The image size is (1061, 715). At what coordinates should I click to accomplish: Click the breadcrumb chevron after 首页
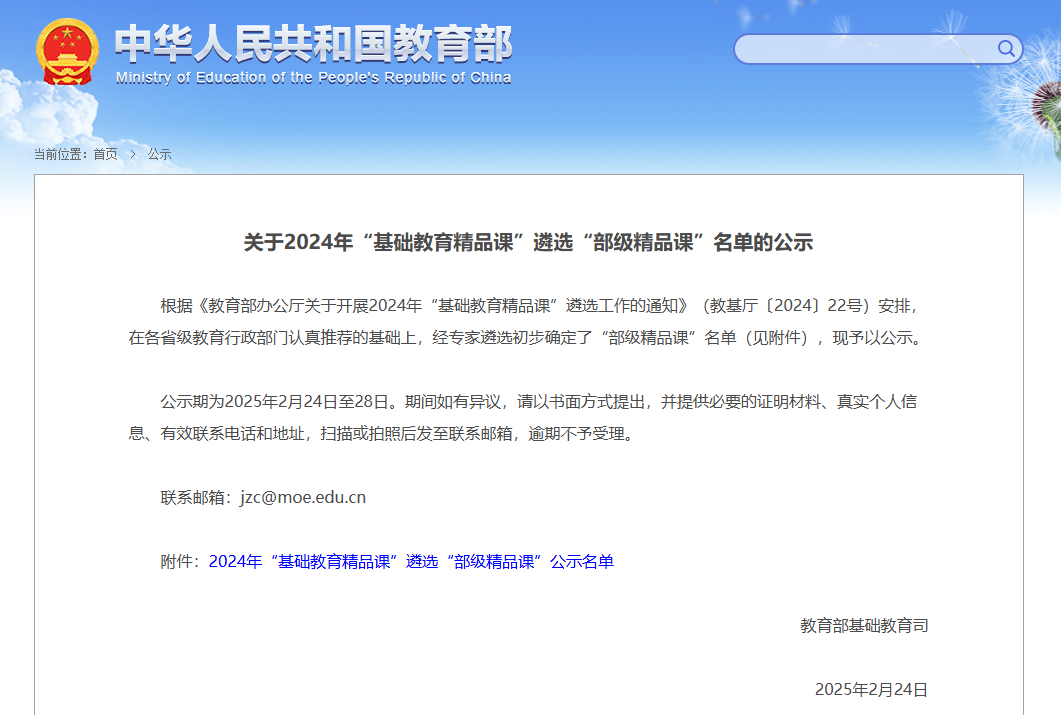(x=132, y=154)
